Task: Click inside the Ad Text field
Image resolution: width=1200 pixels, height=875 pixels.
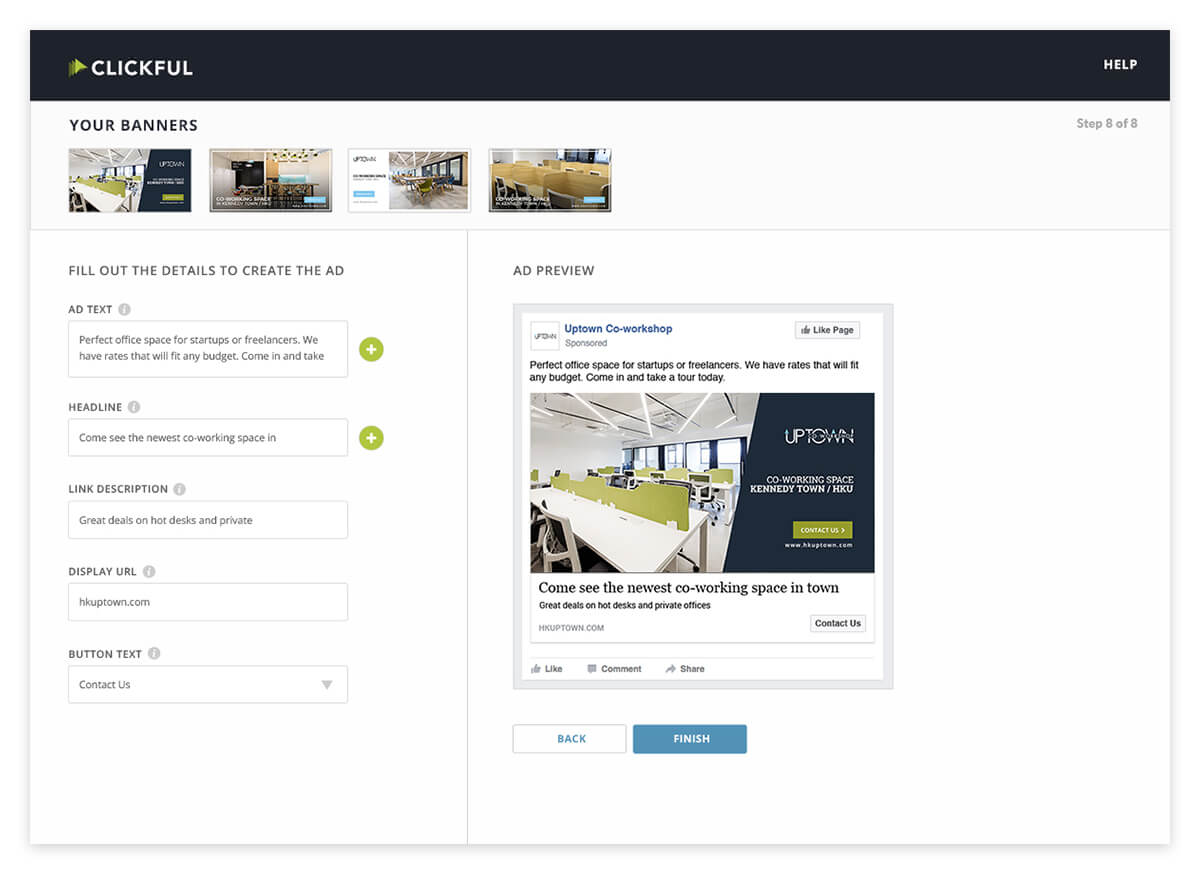Action: tap(208, 349)
